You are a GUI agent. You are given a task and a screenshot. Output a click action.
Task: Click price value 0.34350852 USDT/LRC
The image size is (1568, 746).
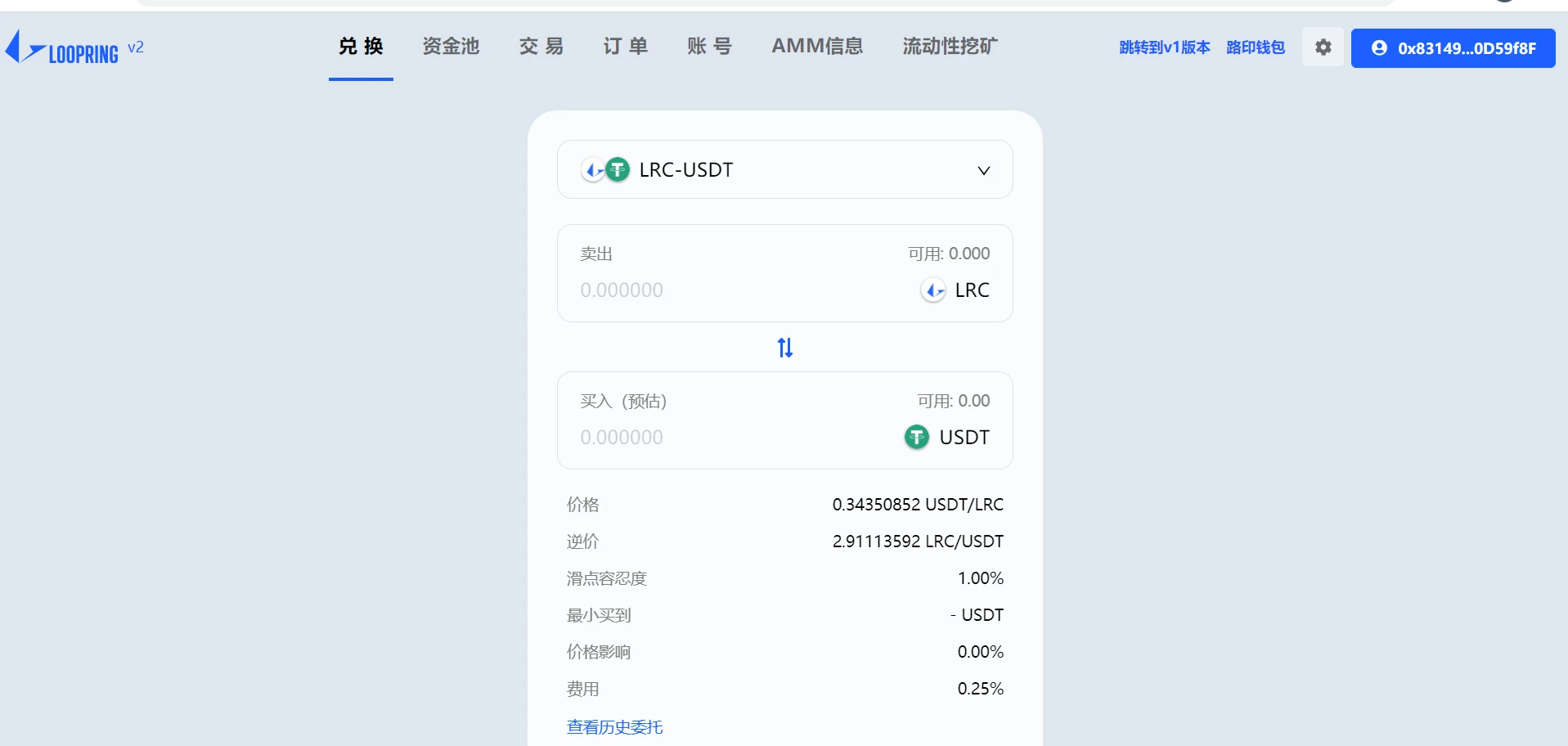pos(918,504)
